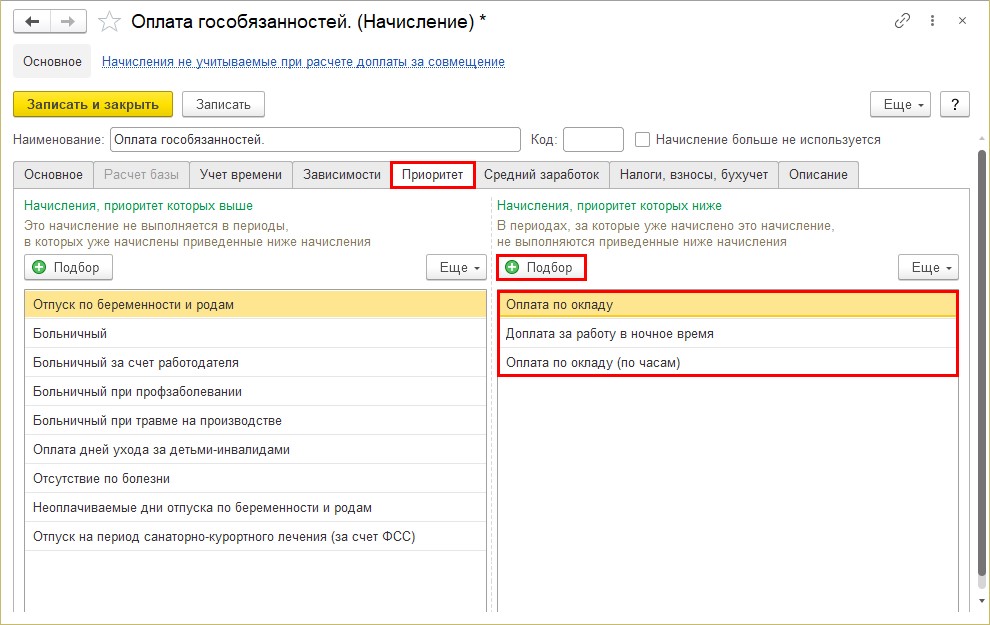Click the Записать button
990x625 pixels.
click(223, 104)
